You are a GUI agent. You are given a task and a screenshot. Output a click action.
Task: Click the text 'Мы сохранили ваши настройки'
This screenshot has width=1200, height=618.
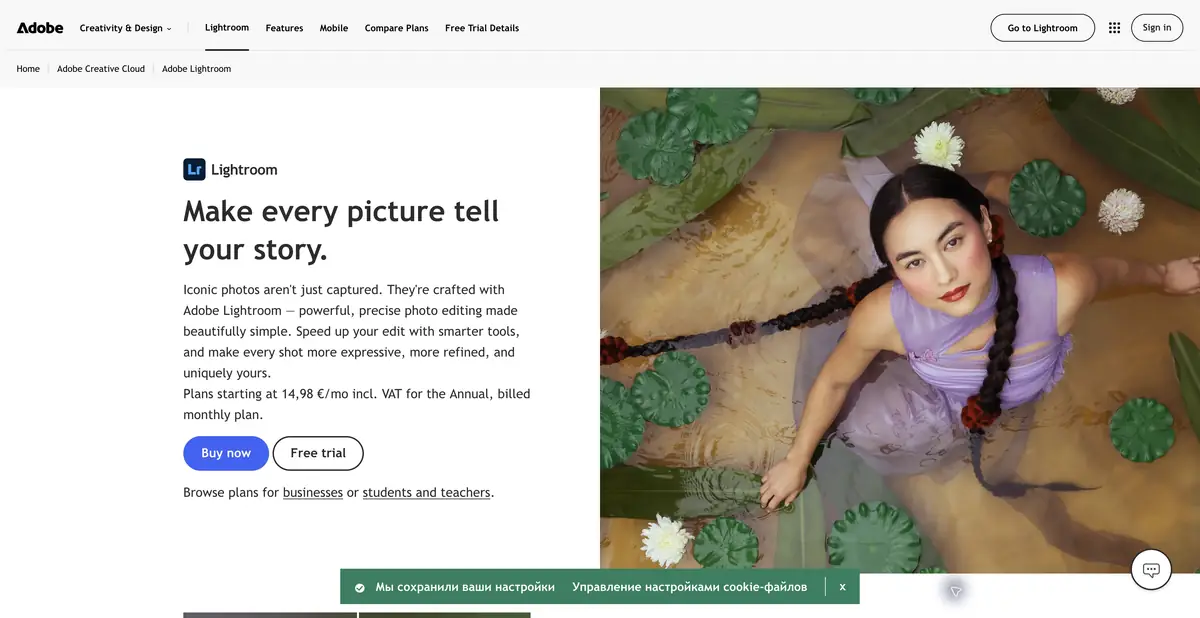pyautogui.click(x=465, y=587)
